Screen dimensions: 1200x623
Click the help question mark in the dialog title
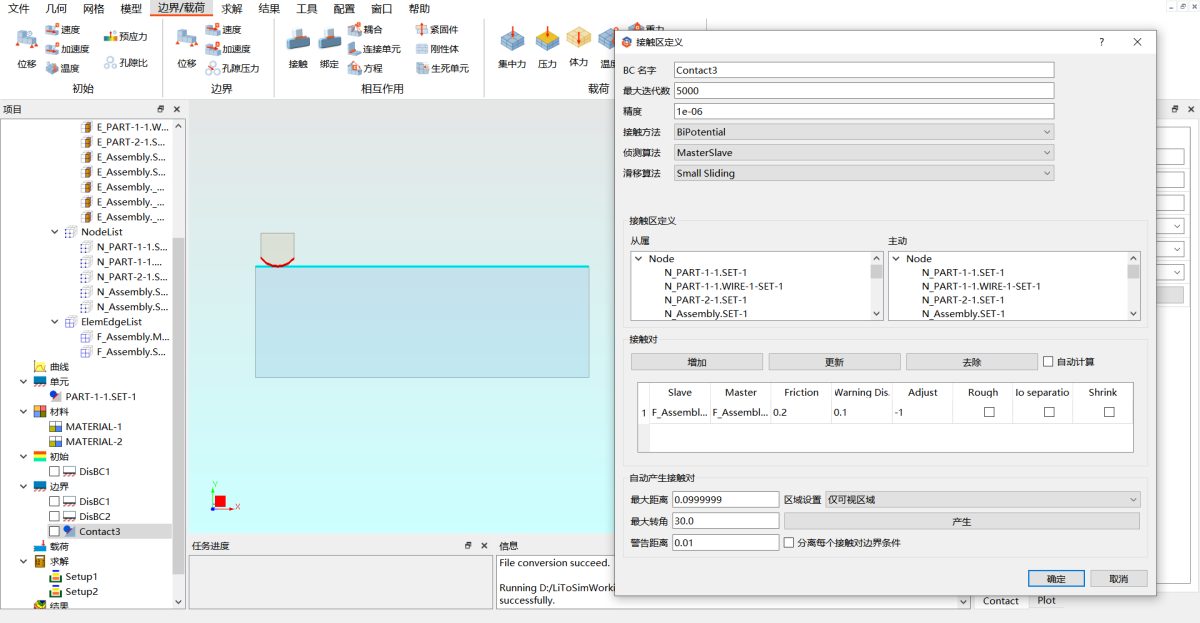point(1101,42)
